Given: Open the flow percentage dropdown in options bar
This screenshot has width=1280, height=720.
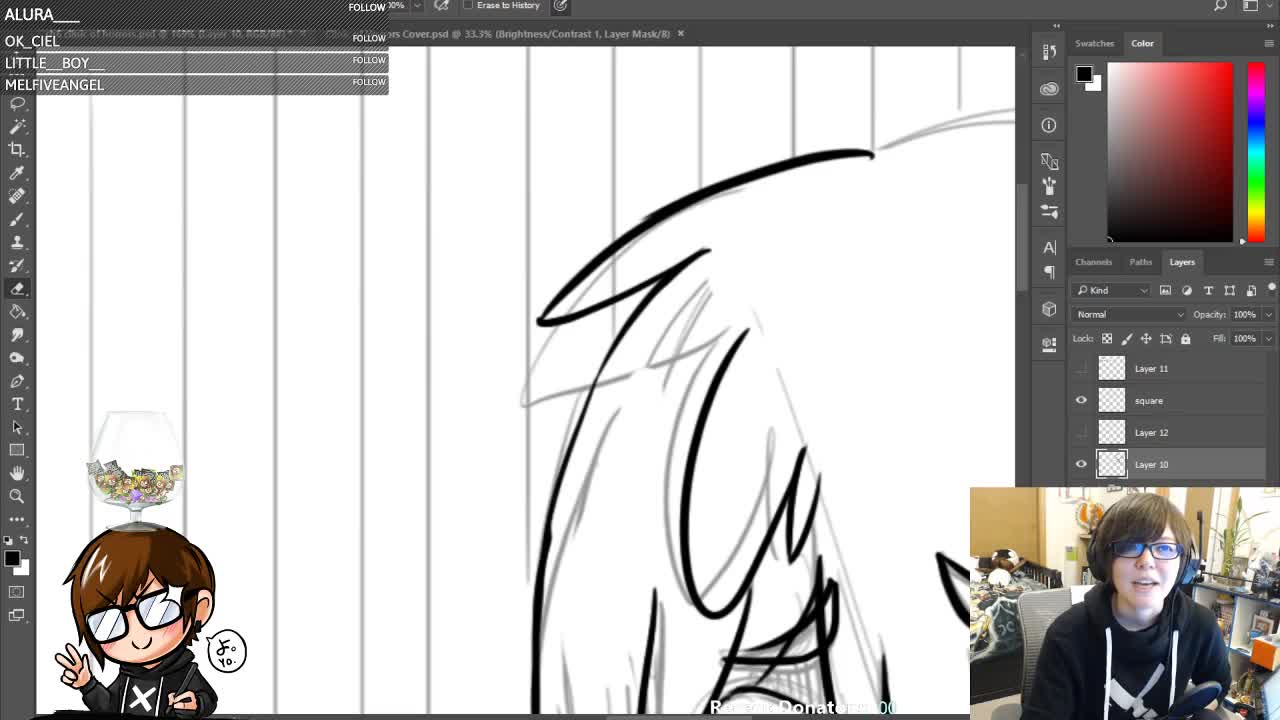Looking at the screenshot, I should [x=417, y=6].
